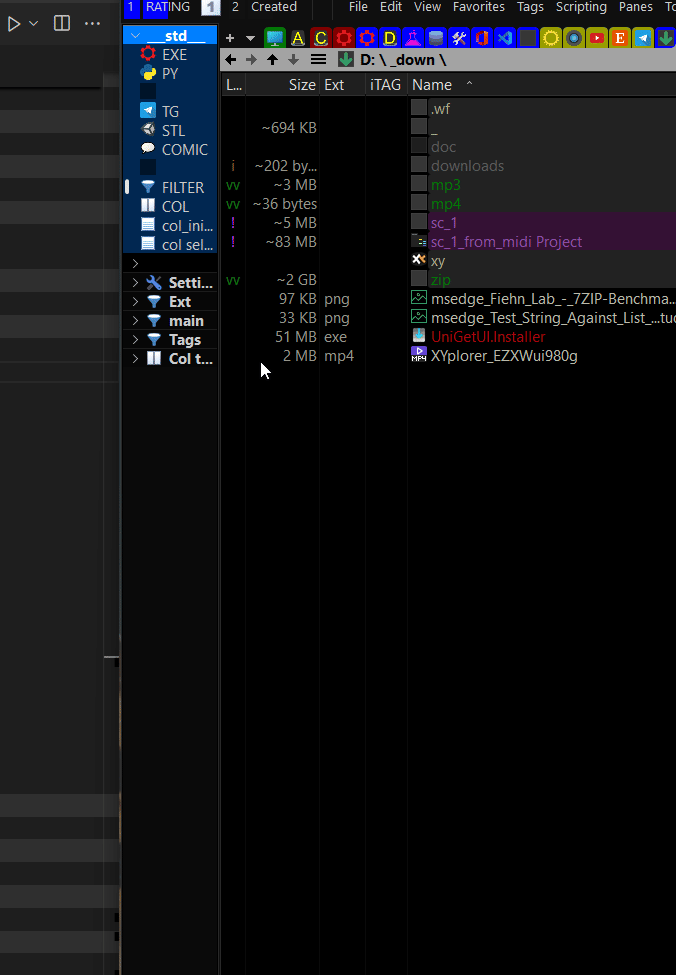Select the XYplorer_EZXWui980g mp4 file
Viewport: 676px width, 975px height.
[x=504, y=356]
